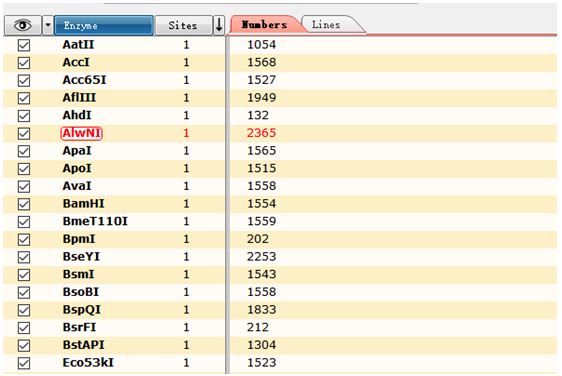Select the ApaI enzyme name
This screenshot has height=376, width=562.
(x=77, y=151)
